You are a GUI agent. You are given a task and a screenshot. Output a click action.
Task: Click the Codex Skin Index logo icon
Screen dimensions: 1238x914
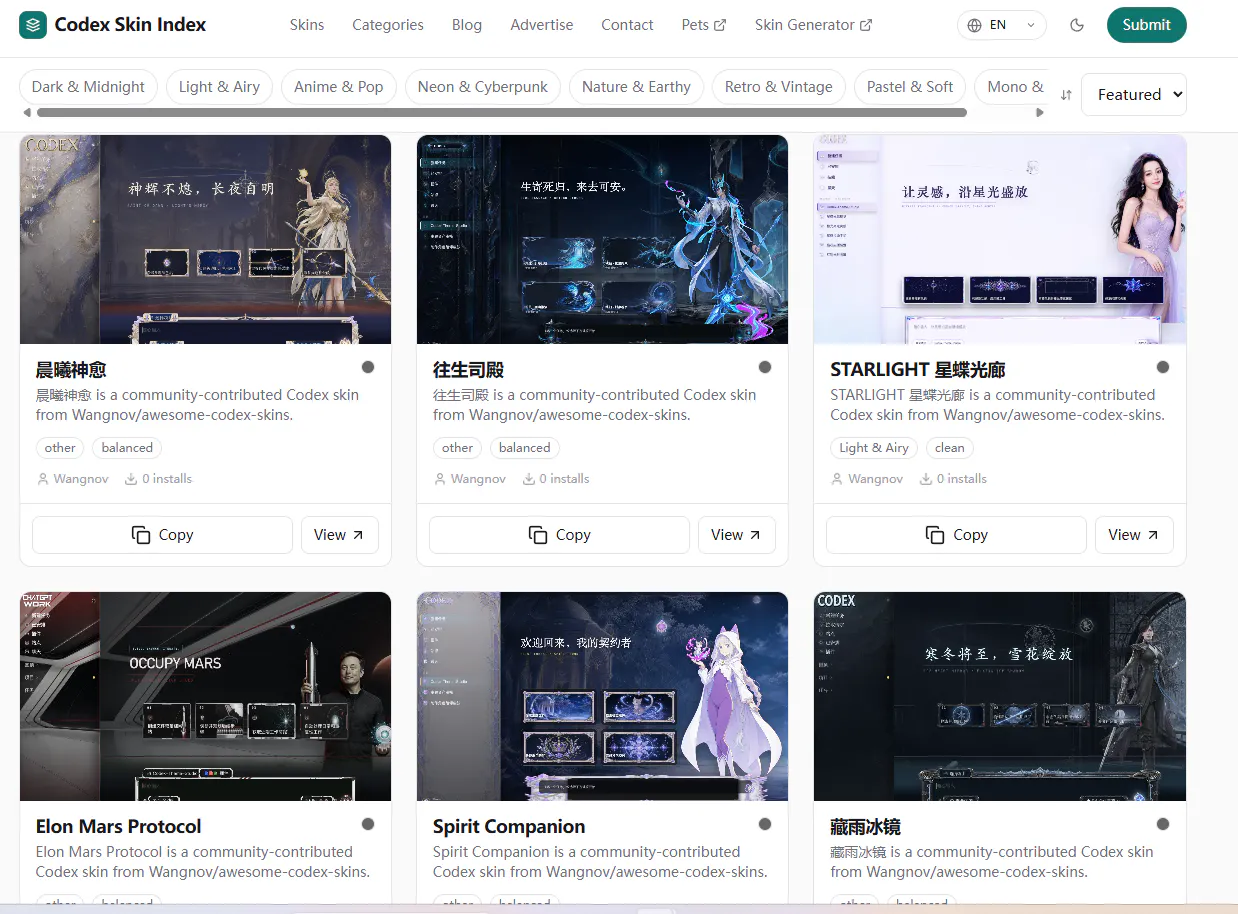33,25
